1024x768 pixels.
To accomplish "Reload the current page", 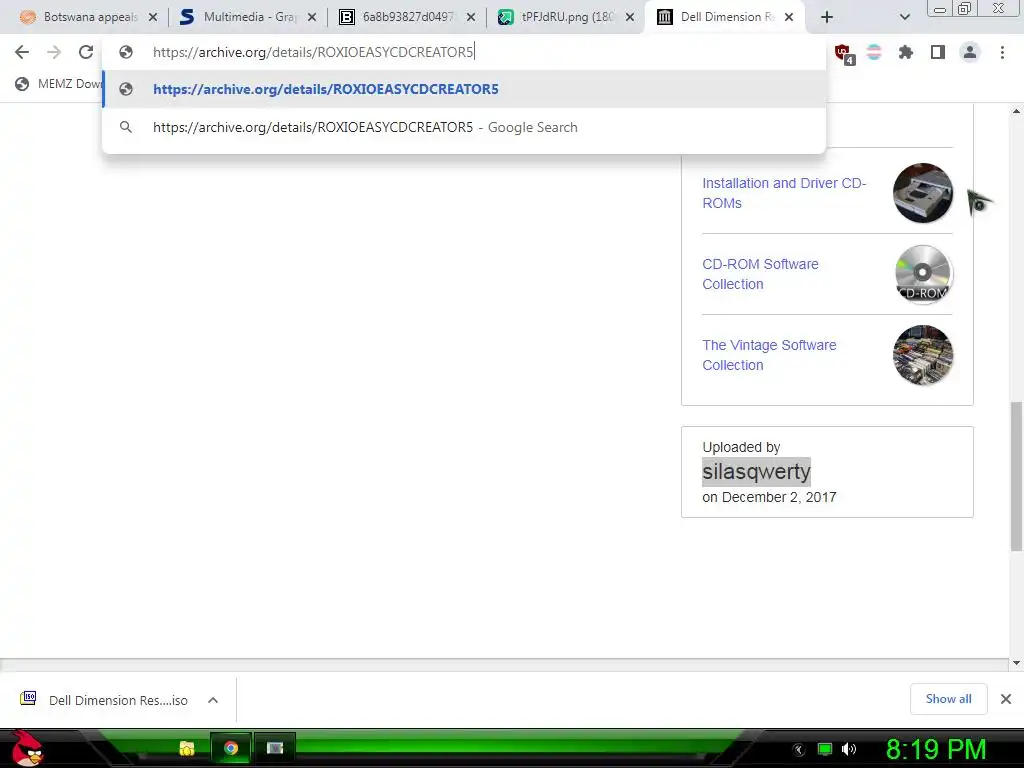I will [x=86, y=52].
